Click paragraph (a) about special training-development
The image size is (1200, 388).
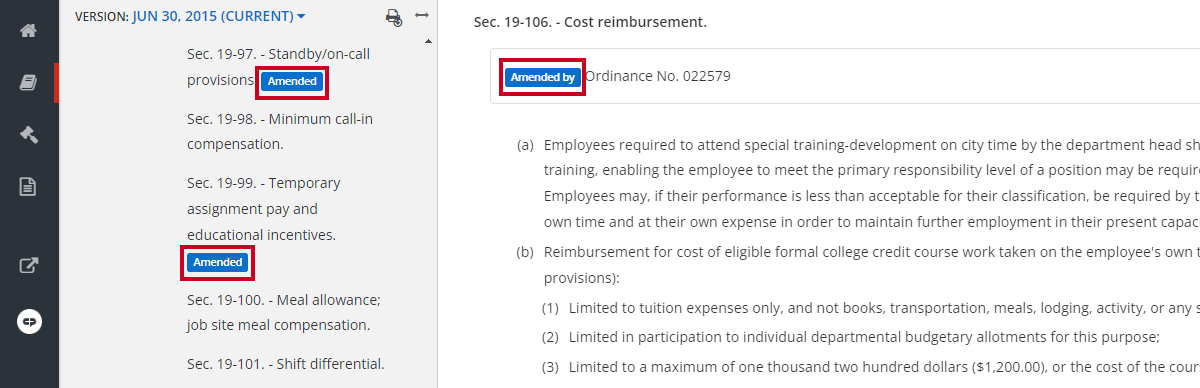pyautogui.click(x=871, y=182)
